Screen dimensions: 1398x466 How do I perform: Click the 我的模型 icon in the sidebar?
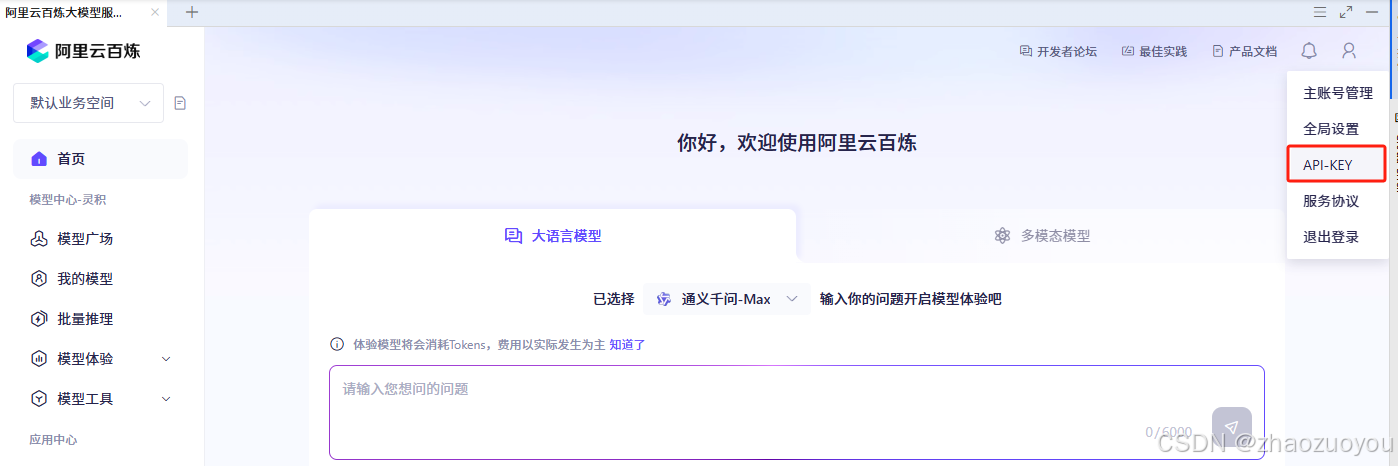coord(39,279)
